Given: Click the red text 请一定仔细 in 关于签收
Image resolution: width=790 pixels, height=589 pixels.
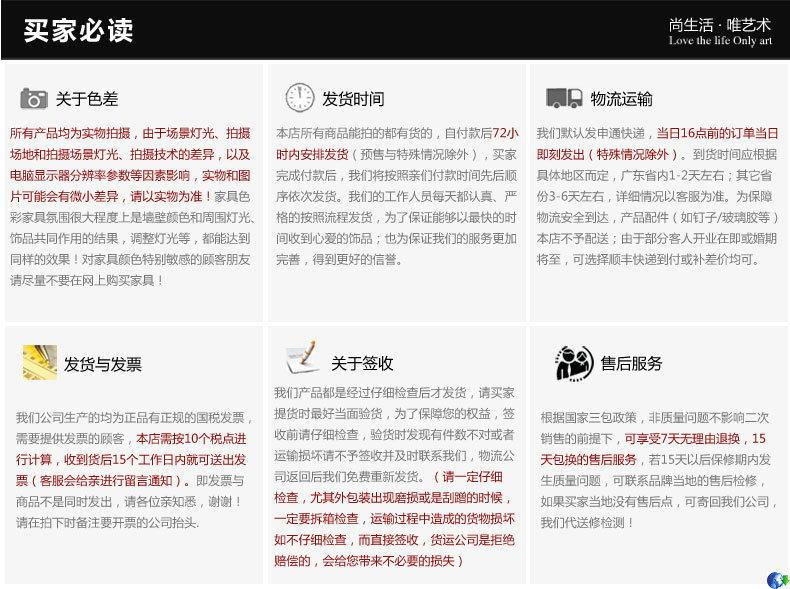Looking at the screenshot, I should (472, 477).
